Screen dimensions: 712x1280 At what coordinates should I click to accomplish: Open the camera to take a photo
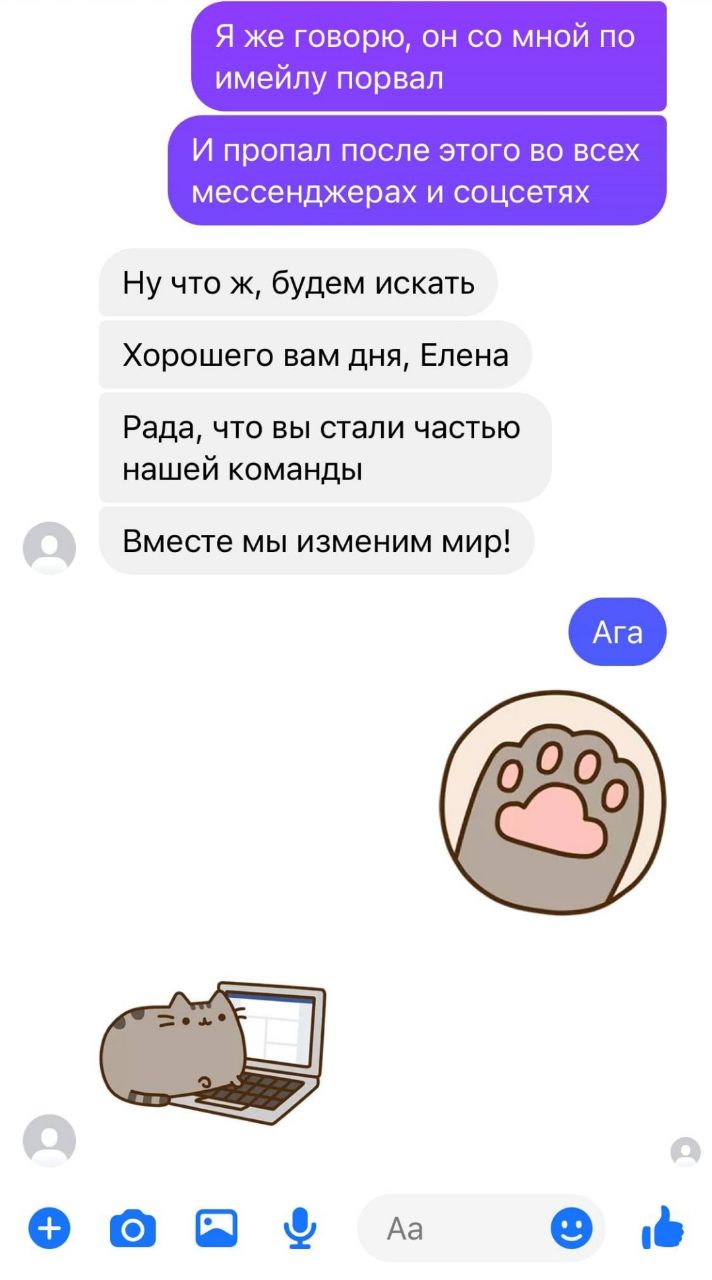click(133, 1227)
